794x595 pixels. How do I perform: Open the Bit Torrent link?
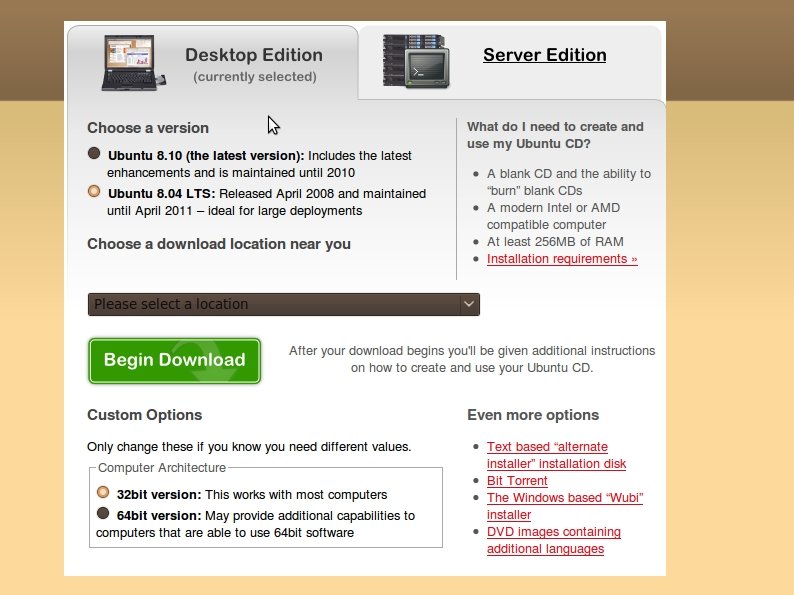point(517,481)
